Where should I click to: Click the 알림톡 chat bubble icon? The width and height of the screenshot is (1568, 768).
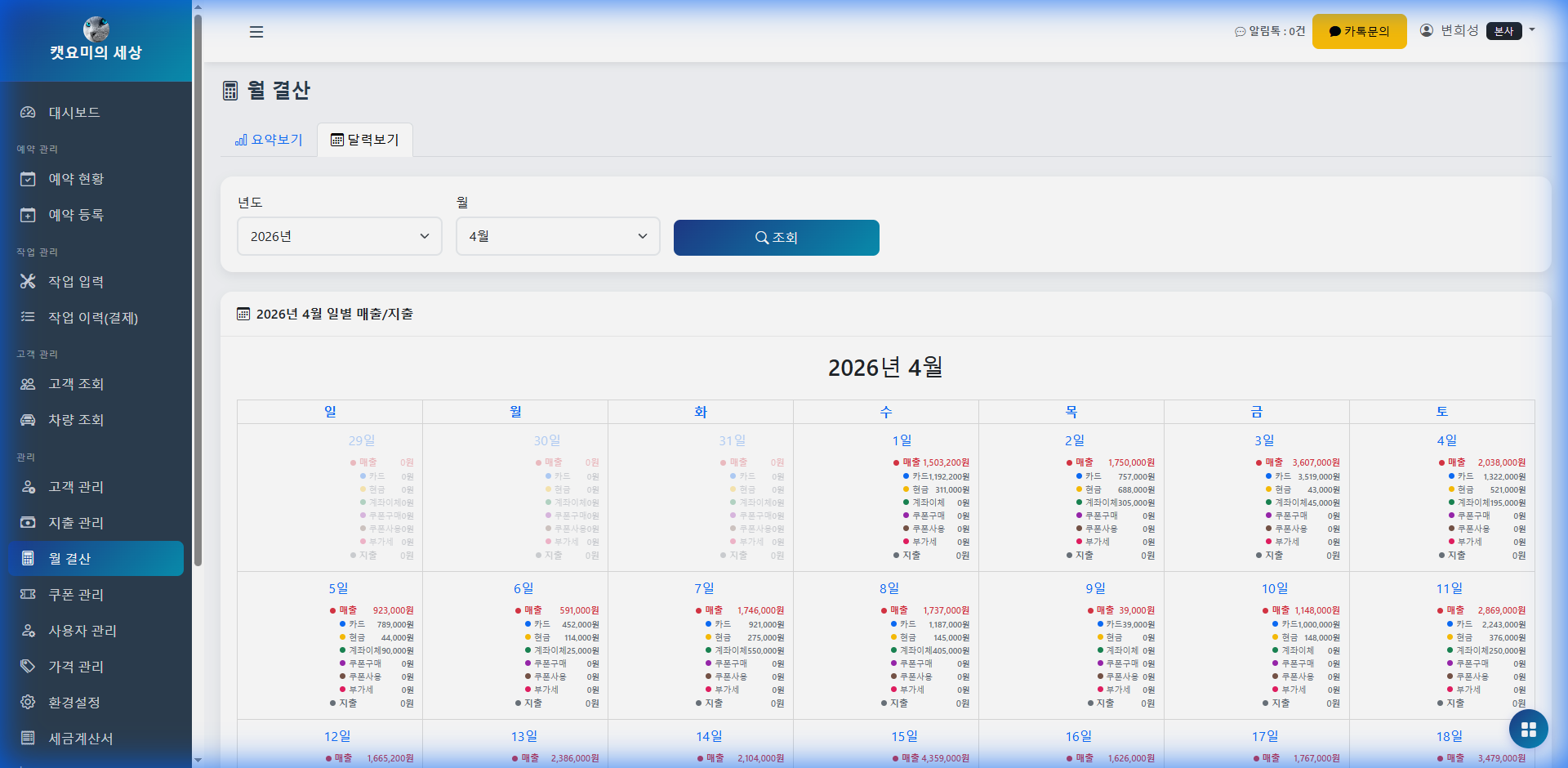(x=1240, y=32)
